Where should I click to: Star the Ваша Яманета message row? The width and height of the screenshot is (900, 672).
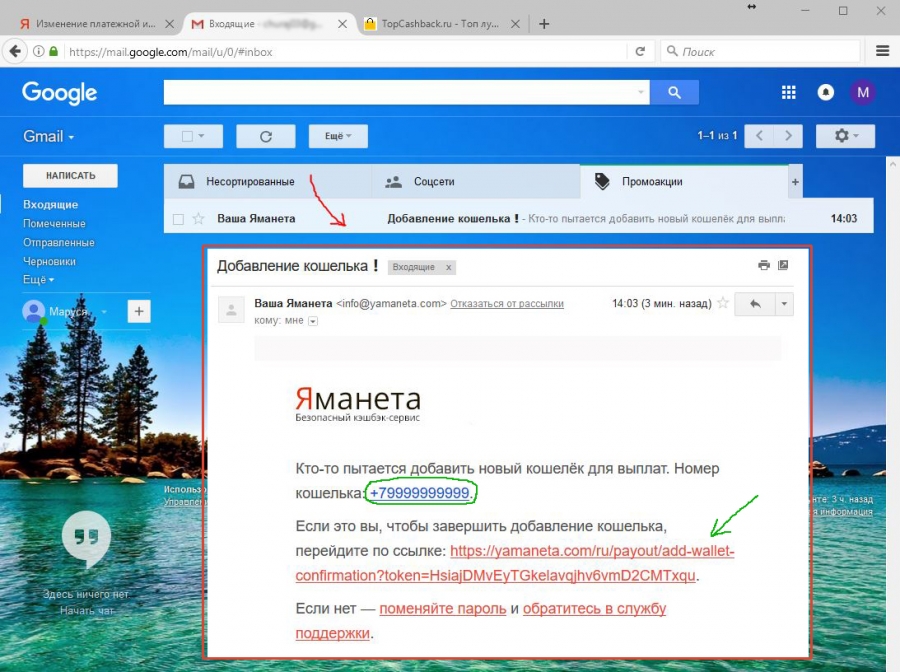click(198, 219)
